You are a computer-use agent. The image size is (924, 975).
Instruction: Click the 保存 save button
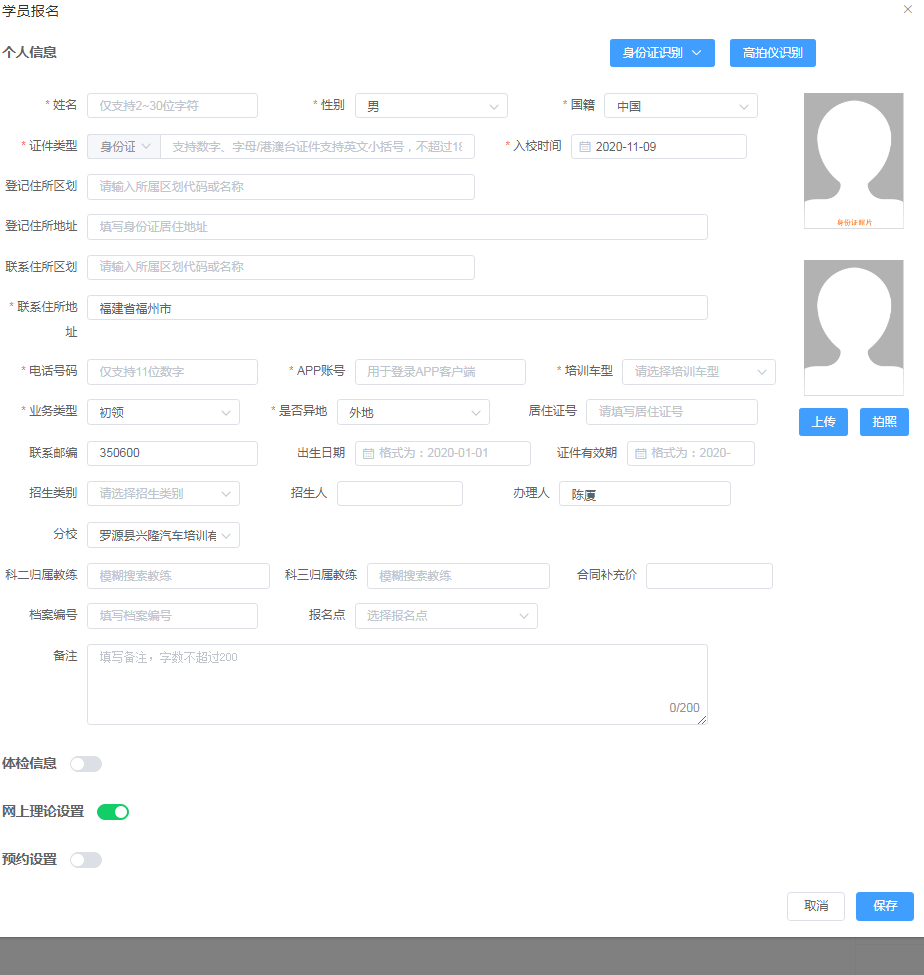pyautogui.click(x=884, y=906)
